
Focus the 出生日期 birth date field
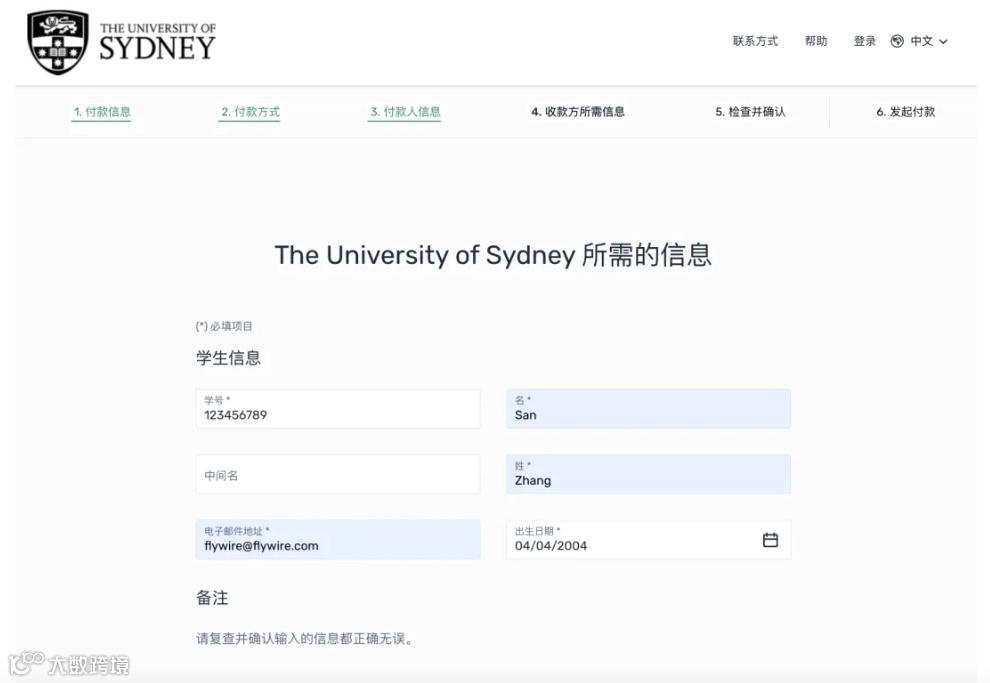click(648, 540)
